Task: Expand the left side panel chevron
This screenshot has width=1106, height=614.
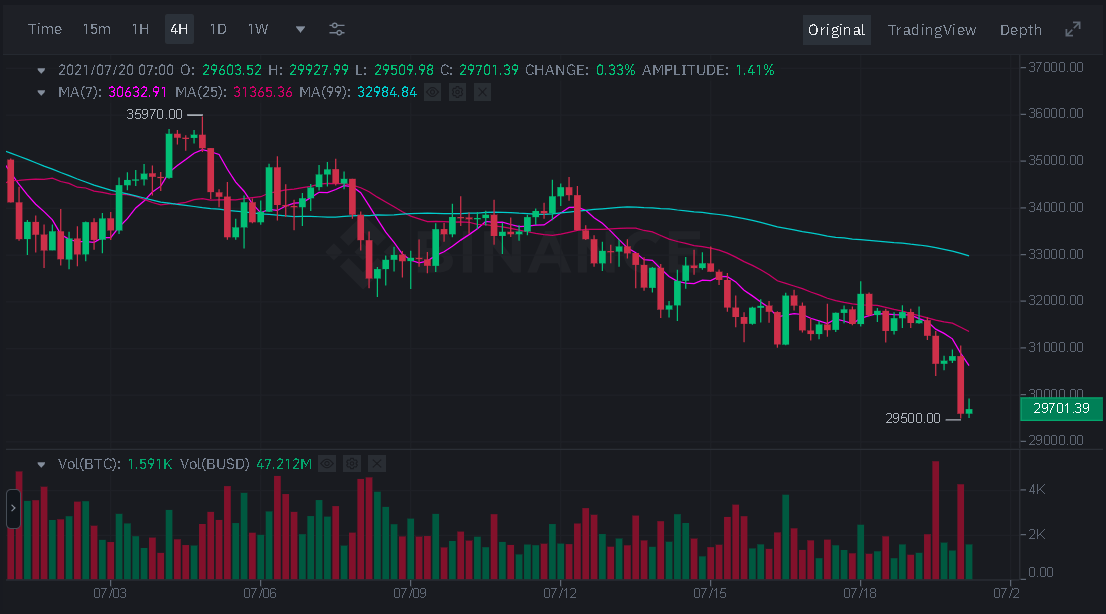Action: point(13,508)
